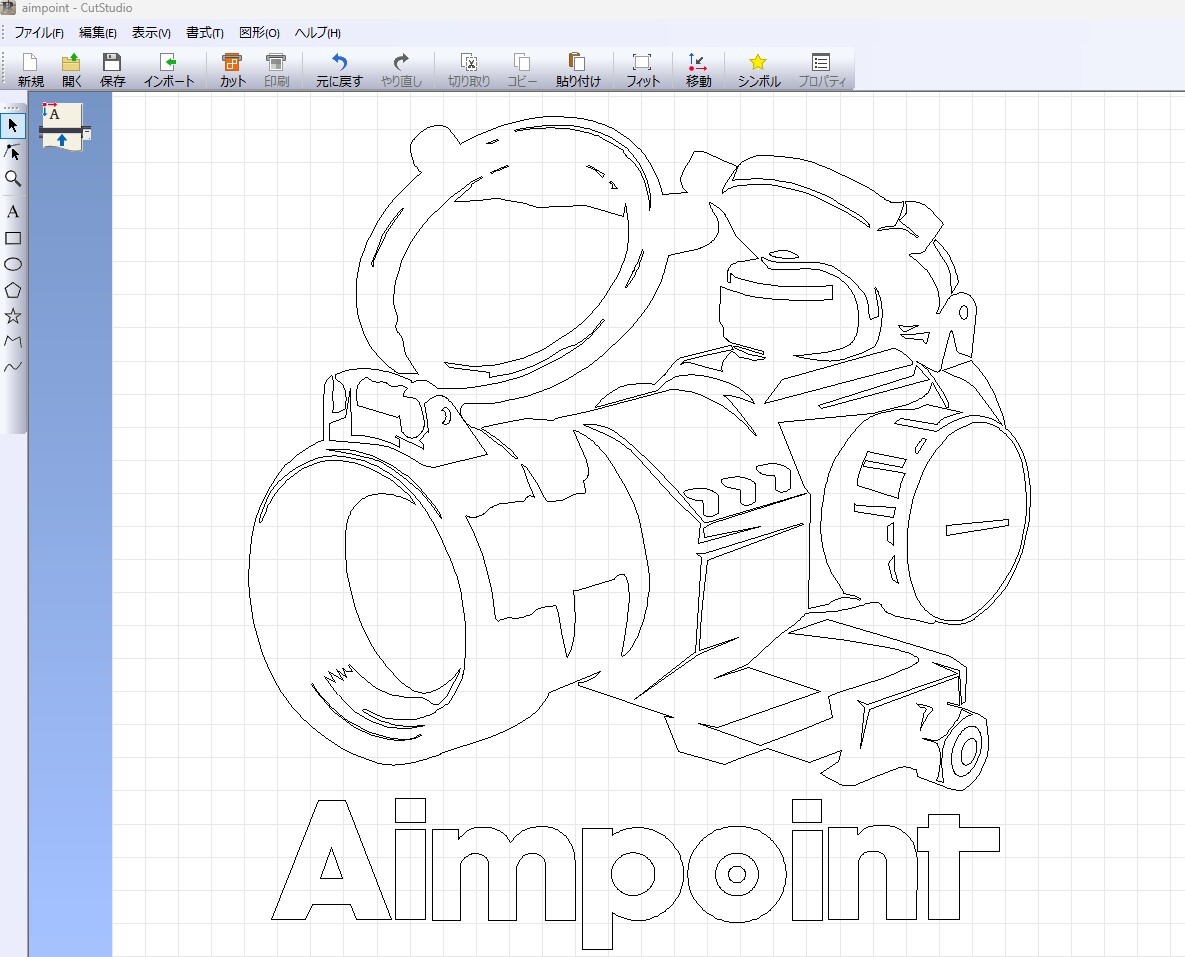Fit the view with フィット
The image size is (1185, 957).
[642, 70]
